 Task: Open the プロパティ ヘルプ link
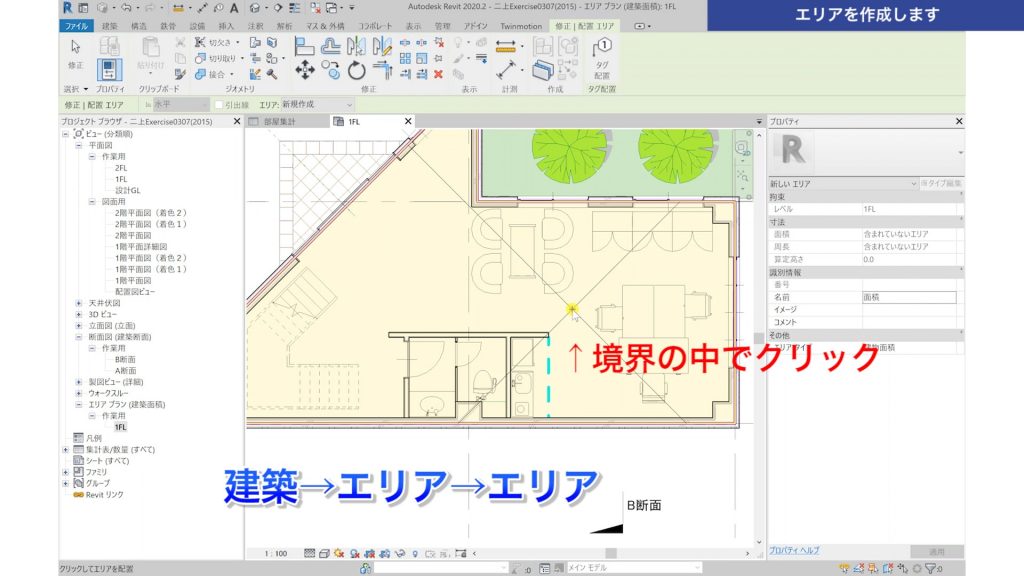(x=793, y=550)
